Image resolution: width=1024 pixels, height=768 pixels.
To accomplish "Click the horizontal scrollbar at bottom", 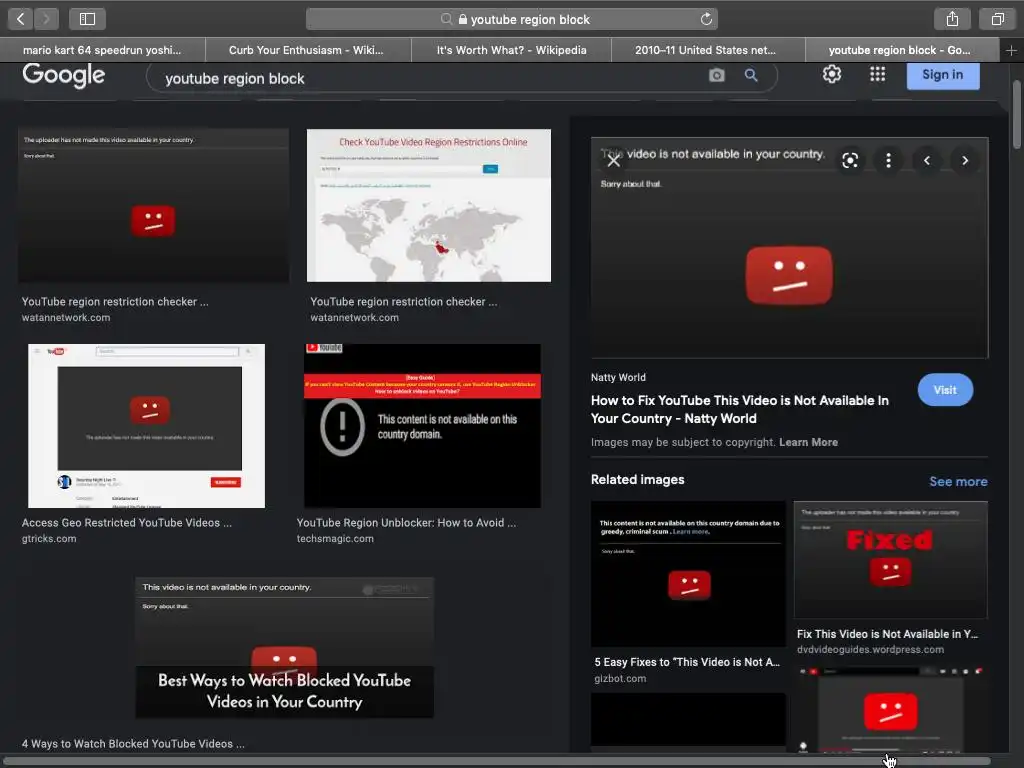I will point(496,761).
